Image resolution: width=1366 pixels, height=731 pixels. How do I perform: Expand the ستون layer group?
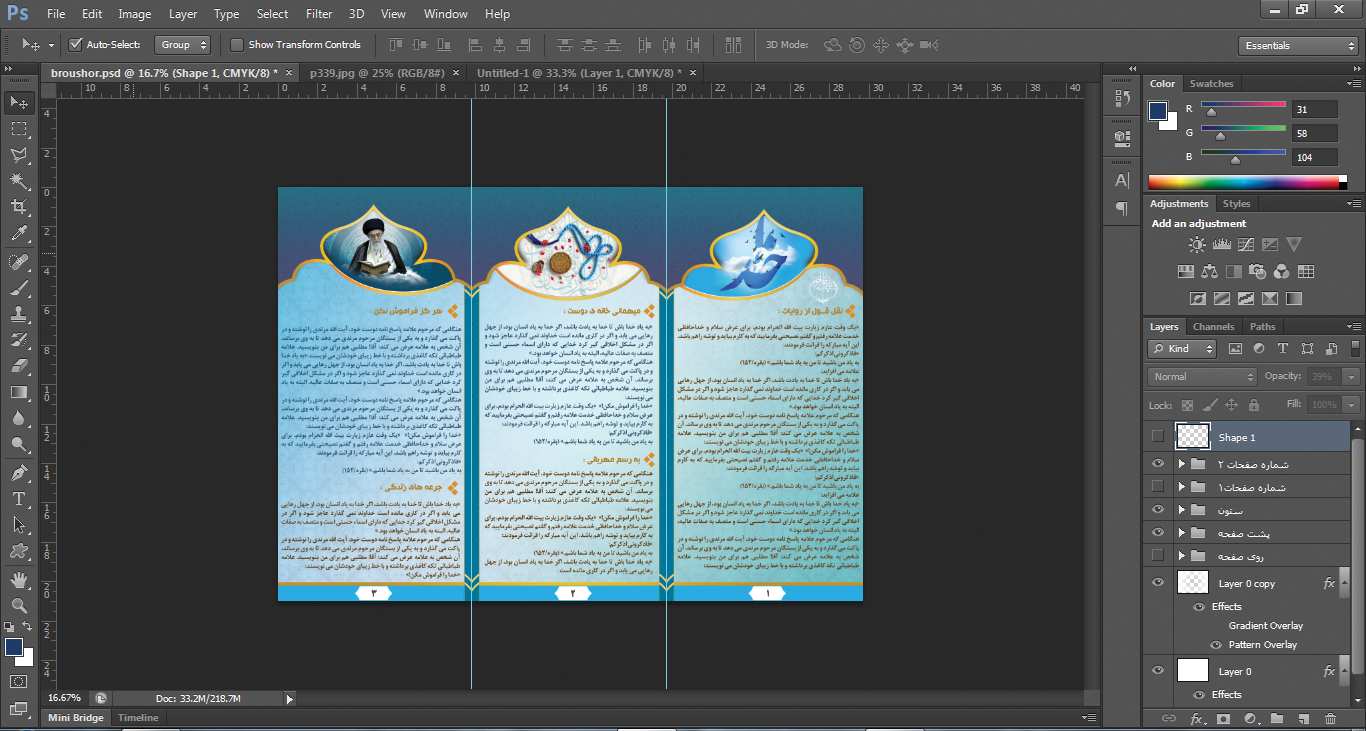pyautogui.click(x=1181, y=511)
